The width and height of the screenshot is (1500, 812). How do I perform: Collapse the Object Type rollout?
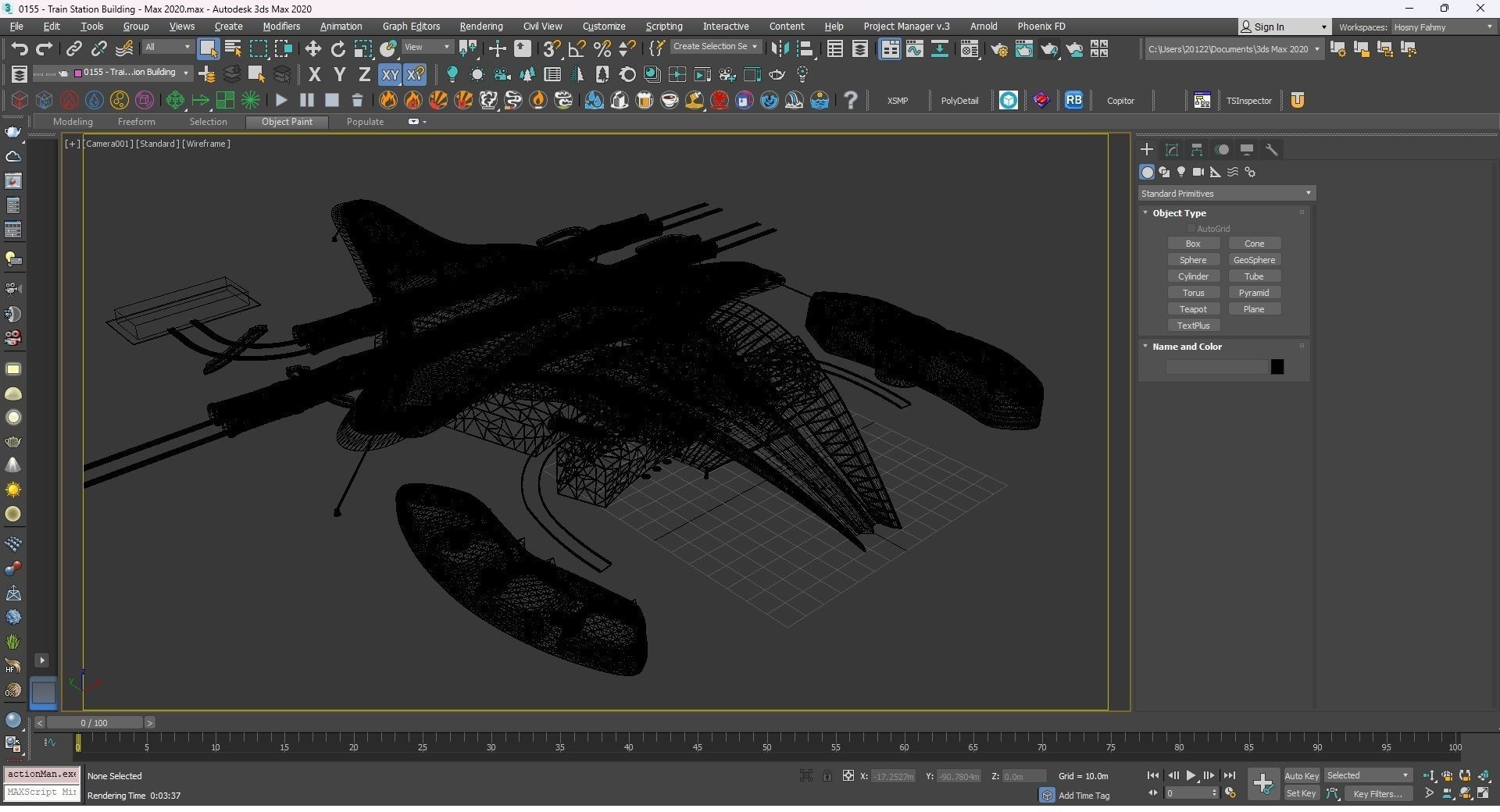click(x=1179, y=213)
